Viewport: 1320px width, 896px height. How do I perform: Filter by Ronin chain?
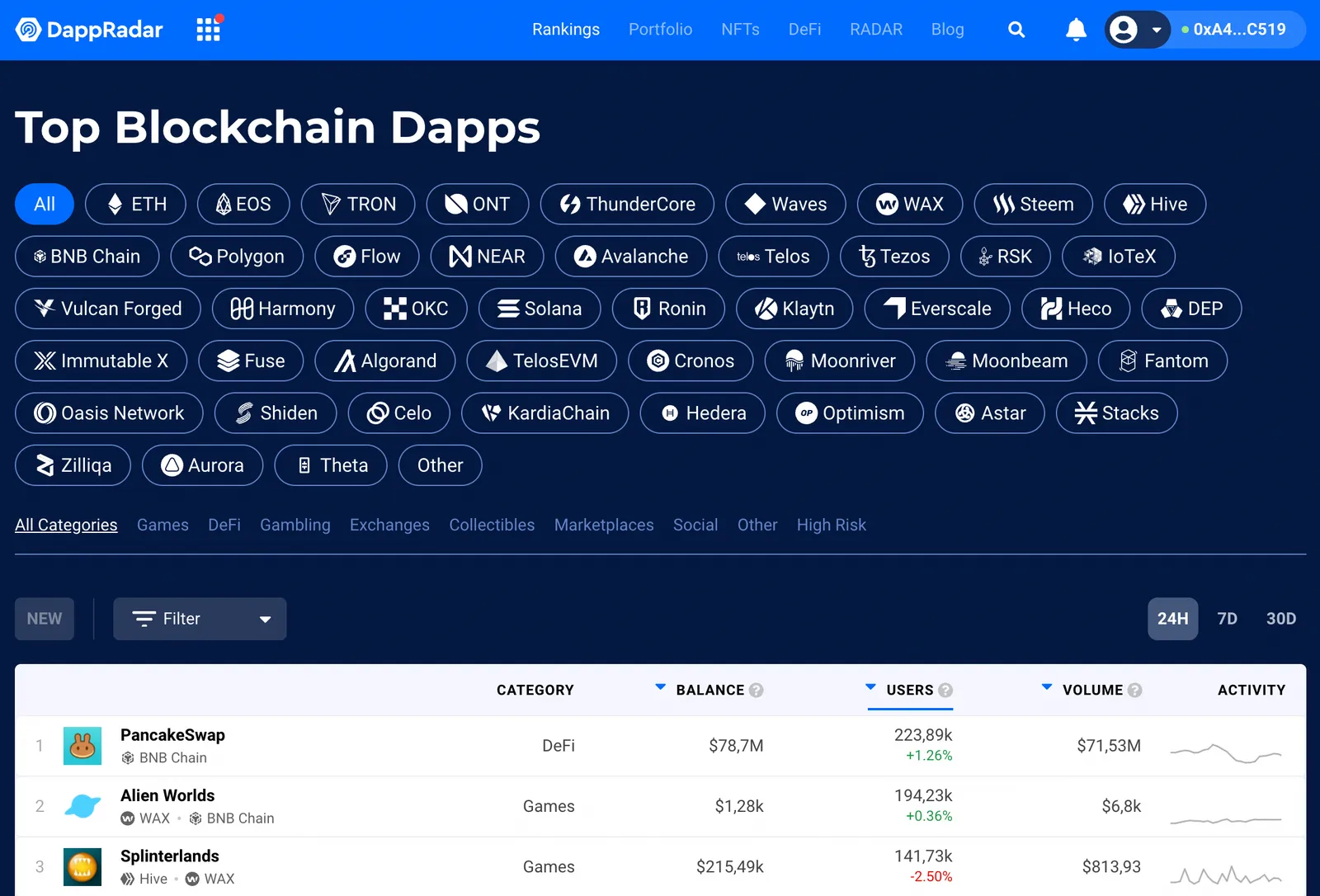pyautogui.click(x=668, y=309)
